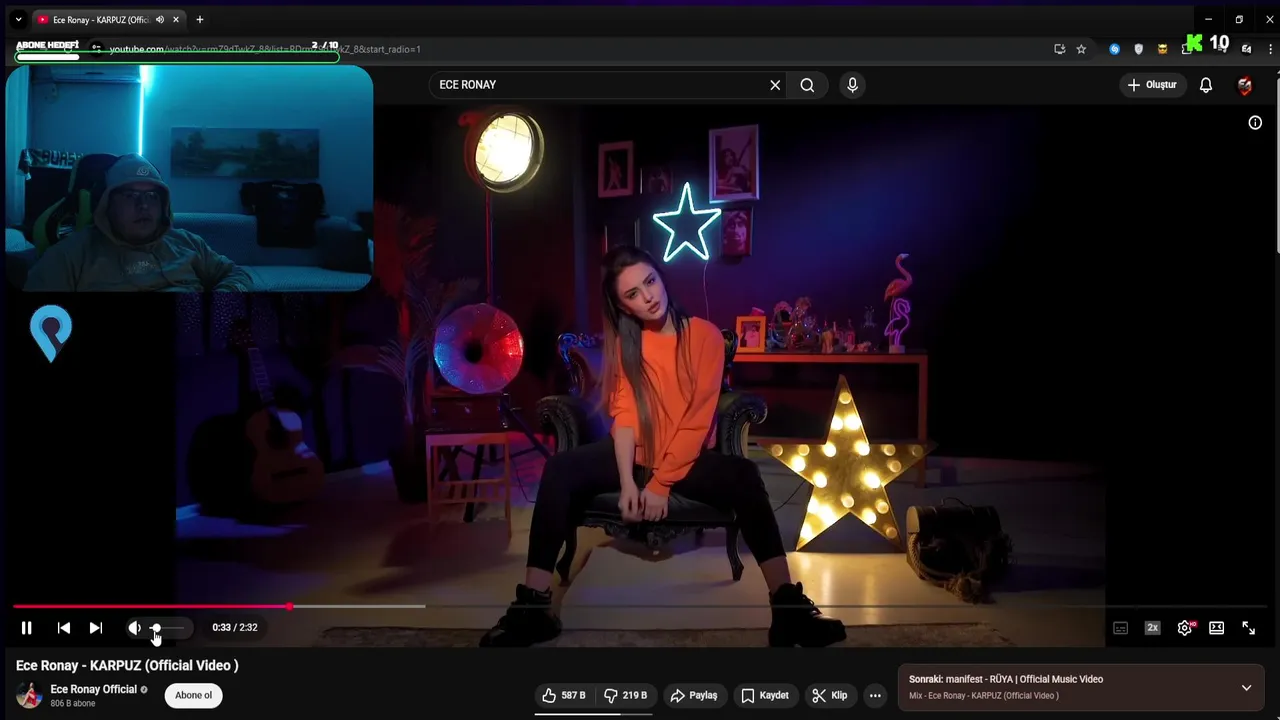Create a clip with the Klip button
The height and width of the screenshot is (720, 1280).
[830, 695]
